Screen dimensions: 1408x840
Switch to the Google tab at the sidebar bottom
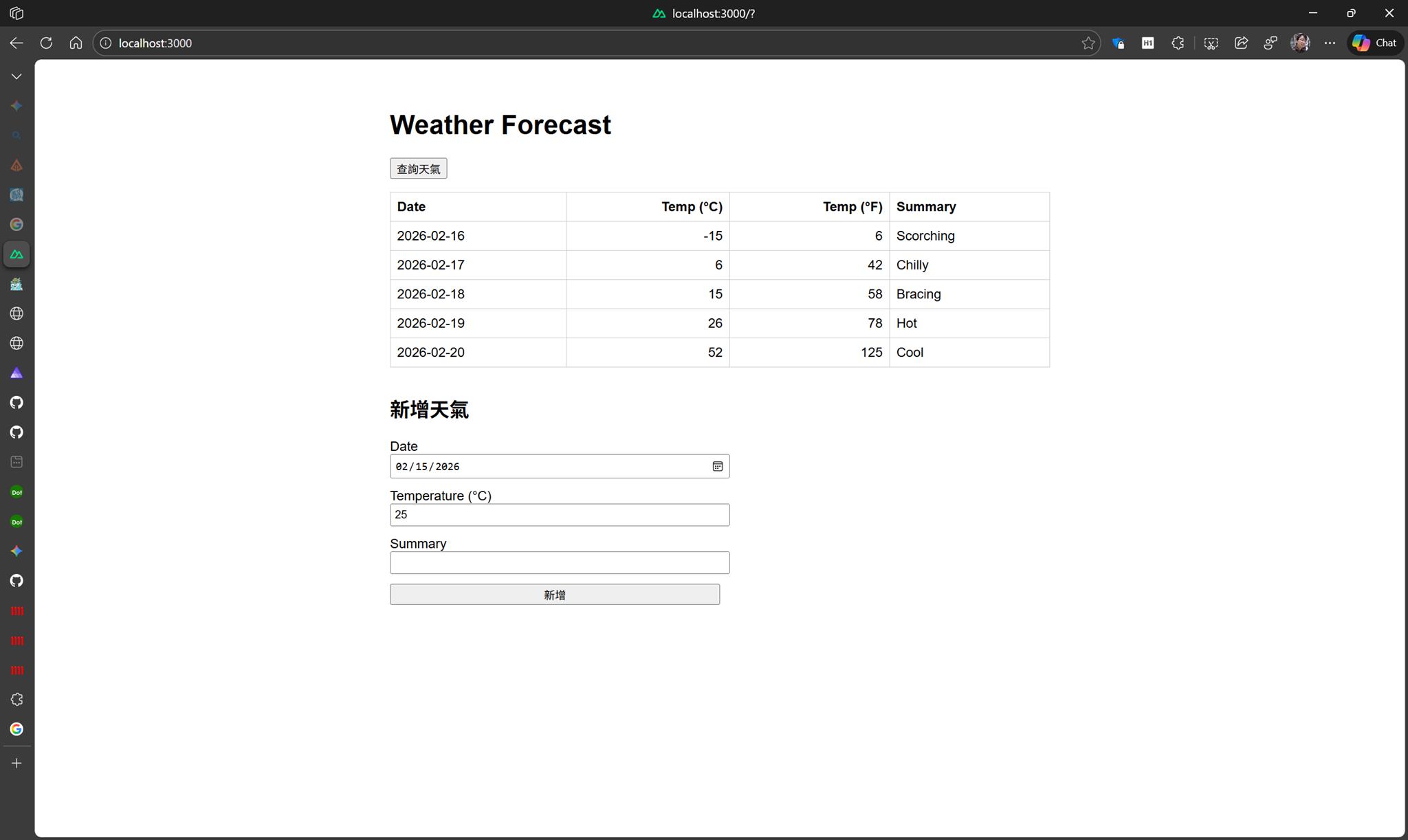click(x=16, y=729)
